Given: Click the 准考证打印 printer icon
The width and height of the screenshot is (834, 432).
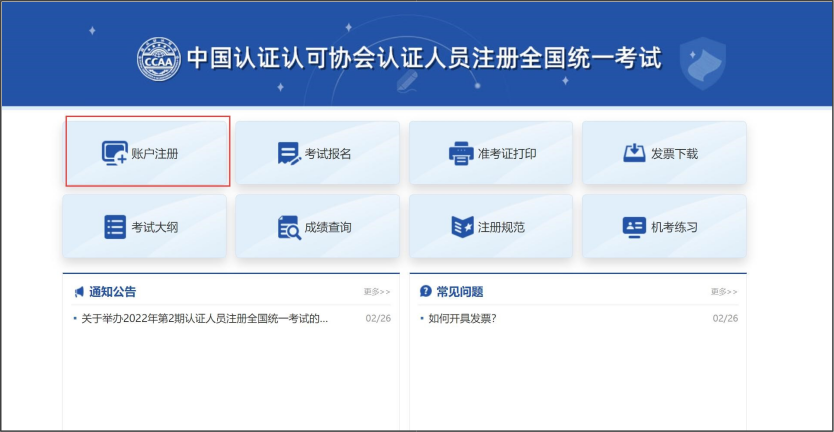Looking at the screenshot, I should pos(461,153).
